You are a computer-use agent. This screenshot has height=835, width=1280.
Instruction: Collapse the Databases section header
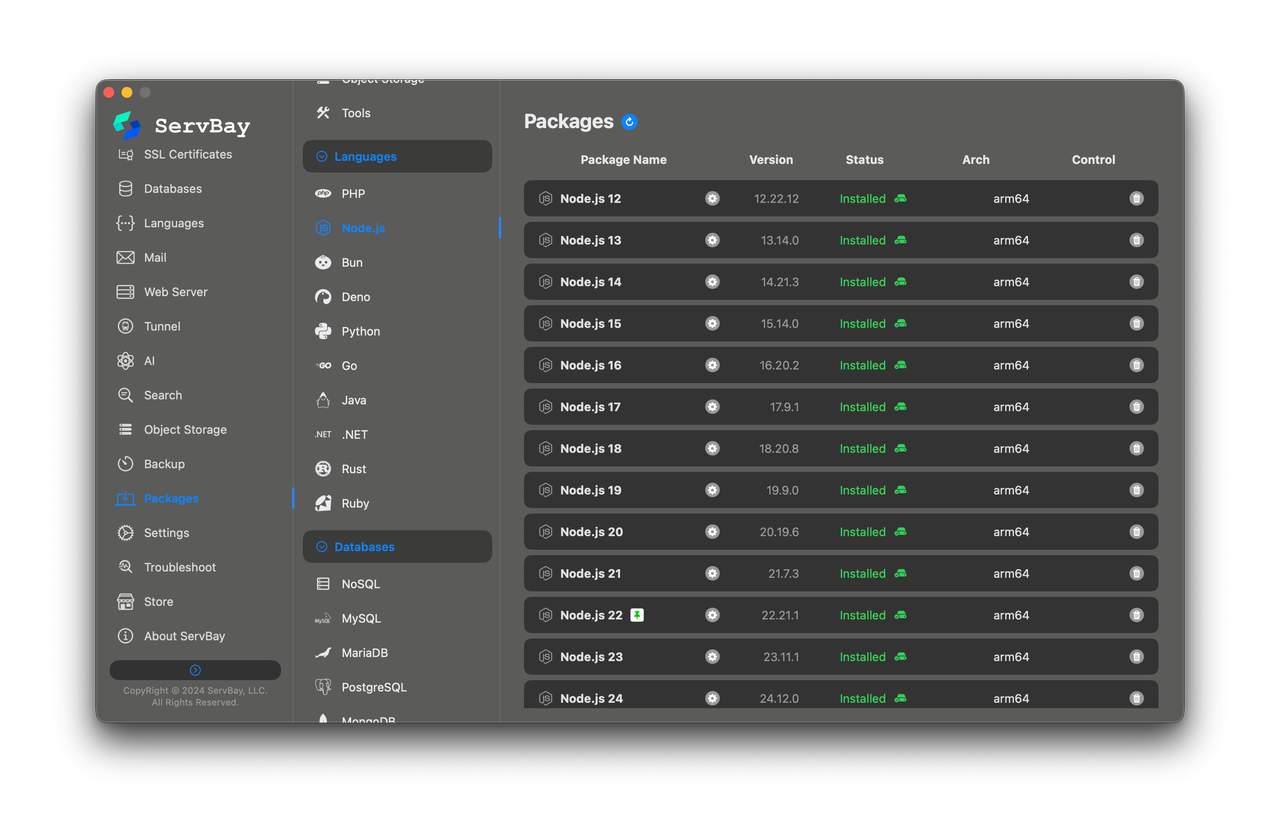pos(397,547)
